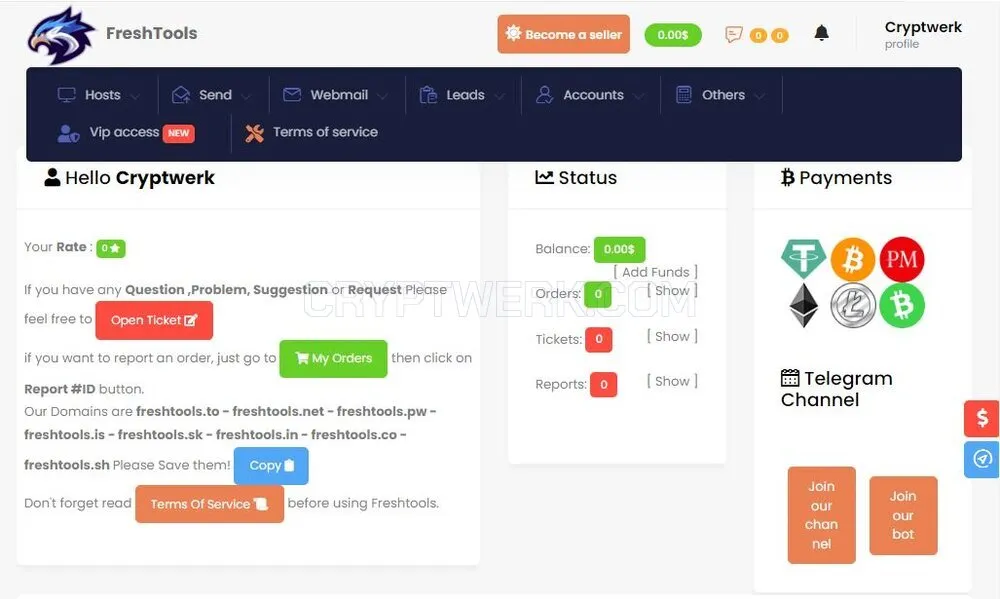Click the NEW badge next to Vip access
Image resolution: width=1000 pixels, height=599 pixels.
(x=179, y=133)
